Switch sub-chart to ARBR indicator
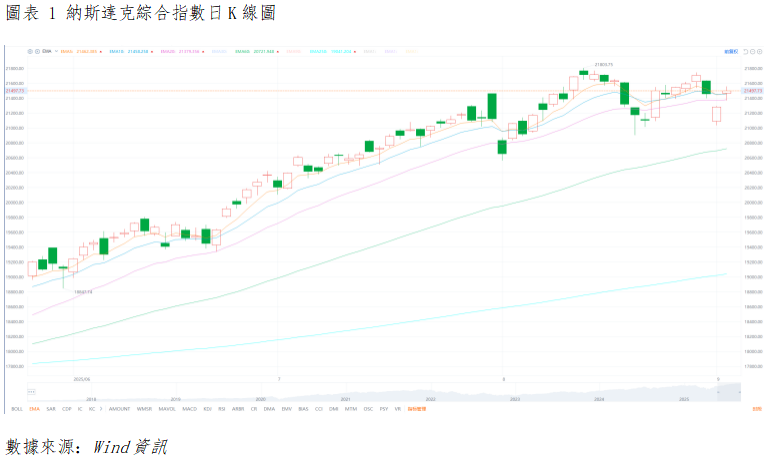The image size is (772, 462). pos(238,409)
